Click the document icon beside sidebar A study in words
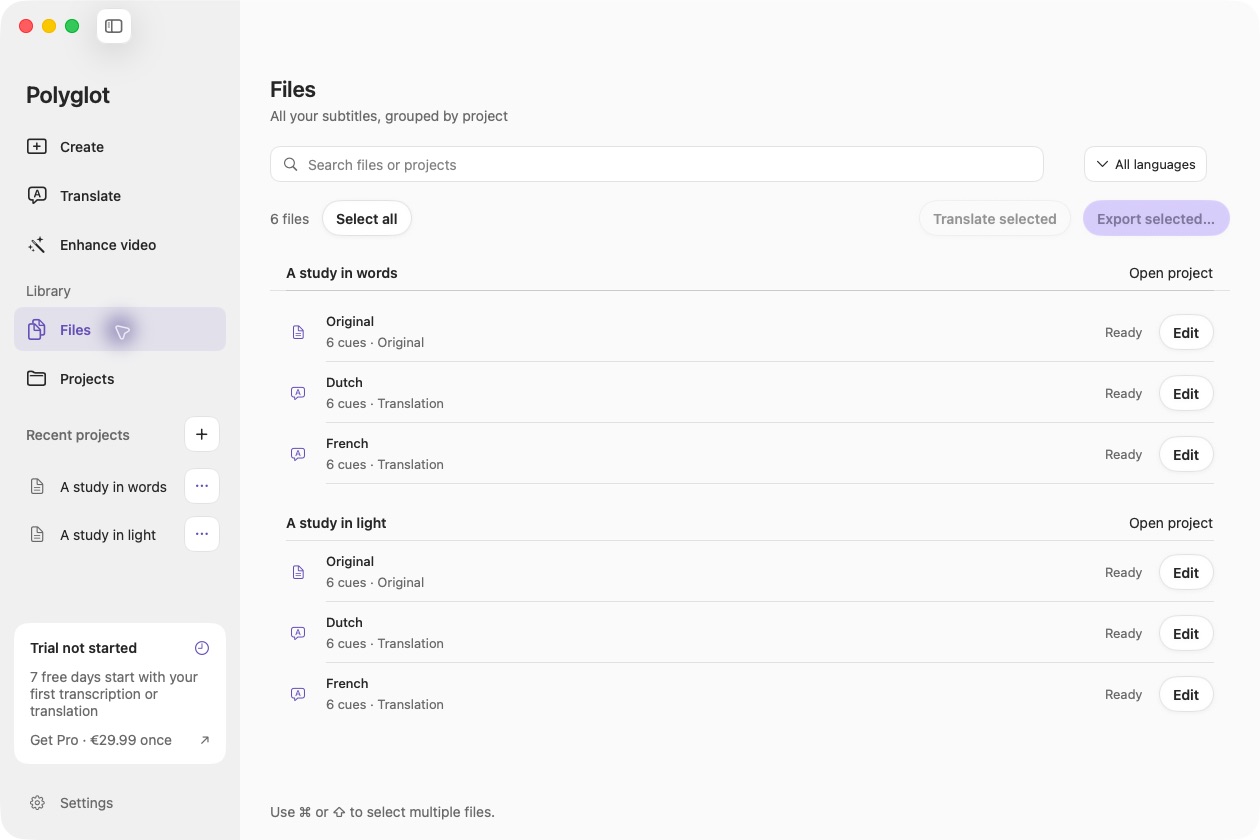 (x=37, y=487)
